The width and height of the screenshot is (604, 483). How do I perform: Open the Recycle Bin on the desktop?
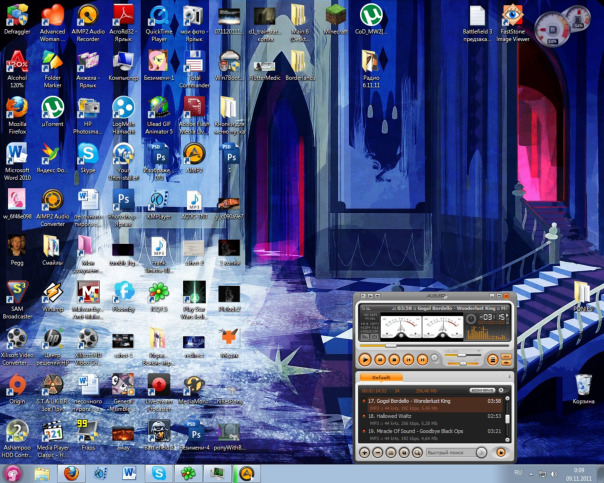[x=582, y=383]
